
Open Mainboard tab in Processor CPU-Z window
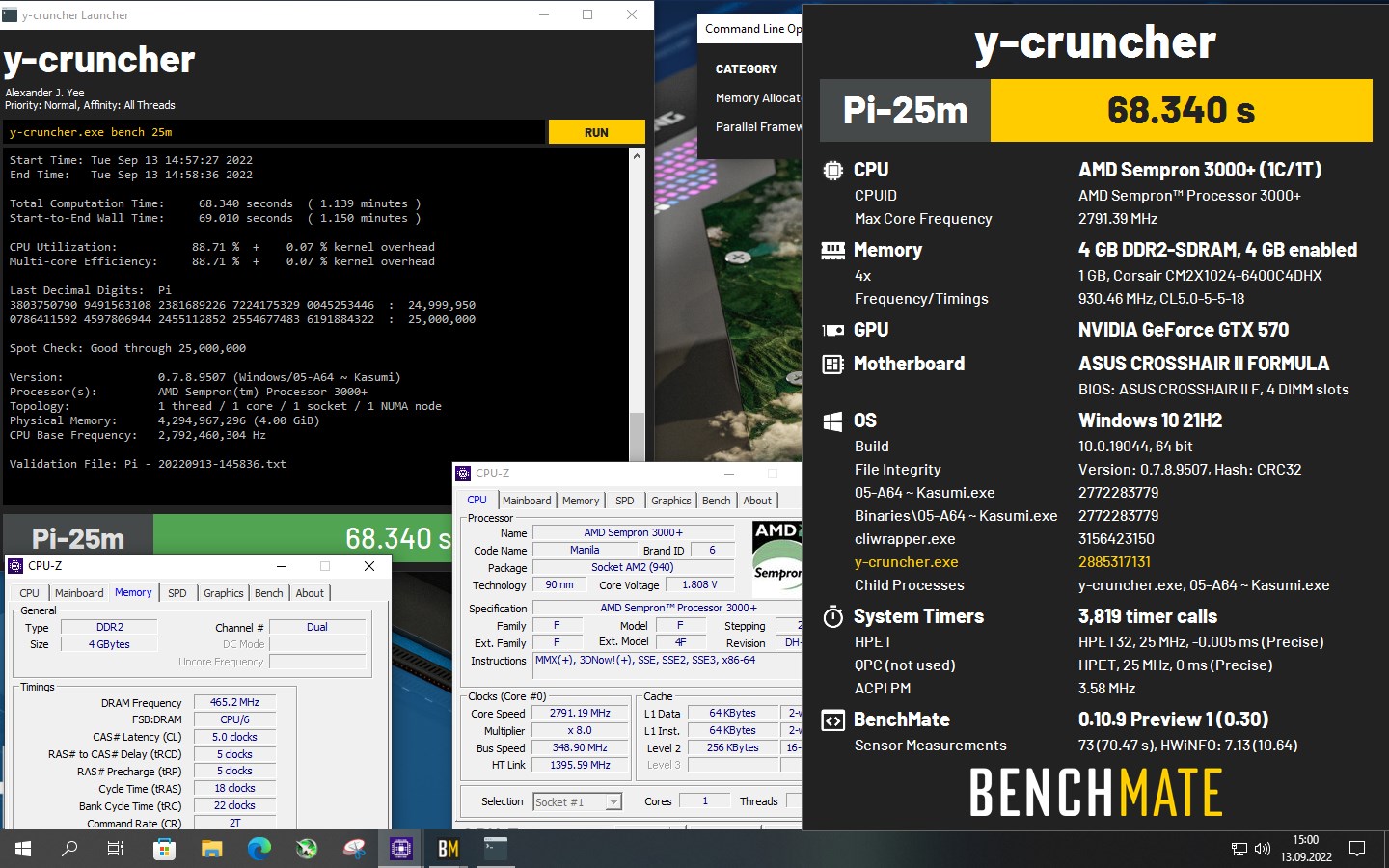tap(527, 501)
